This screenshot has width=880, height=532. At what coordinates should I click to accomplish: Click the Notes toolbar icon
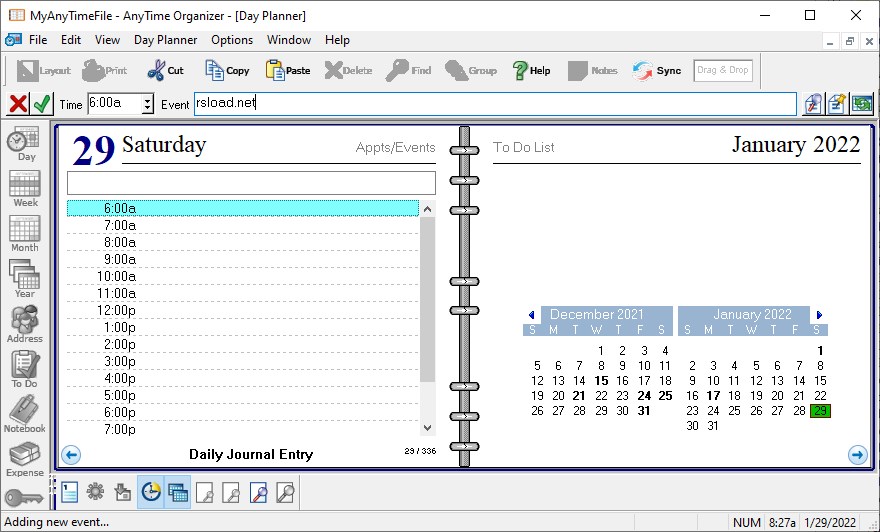pos(578,71)
